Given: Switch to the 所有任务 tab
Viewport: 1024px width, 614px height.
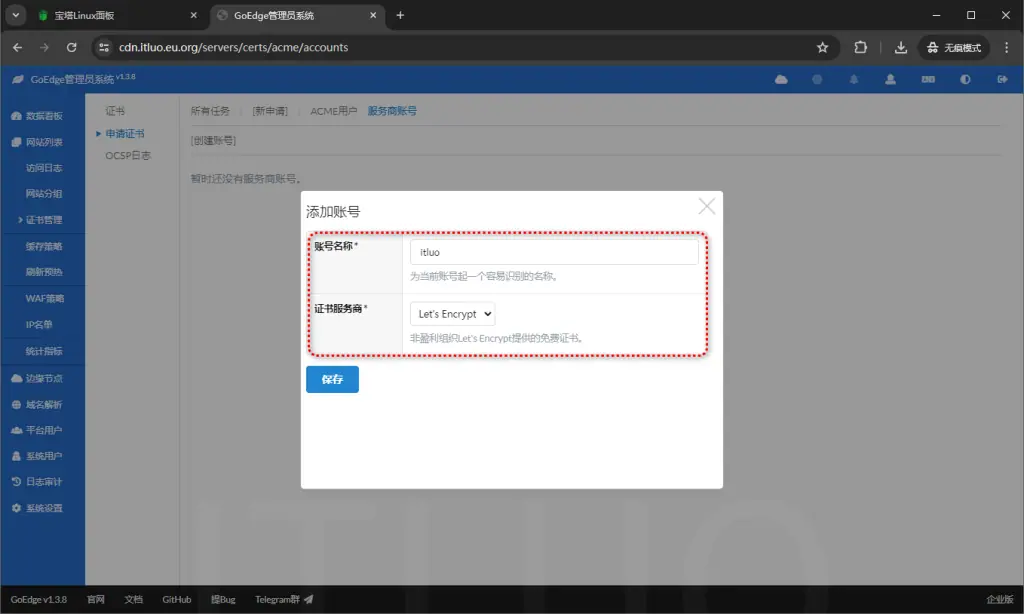Looking at the screenshot, I should (x=210, y=110).
